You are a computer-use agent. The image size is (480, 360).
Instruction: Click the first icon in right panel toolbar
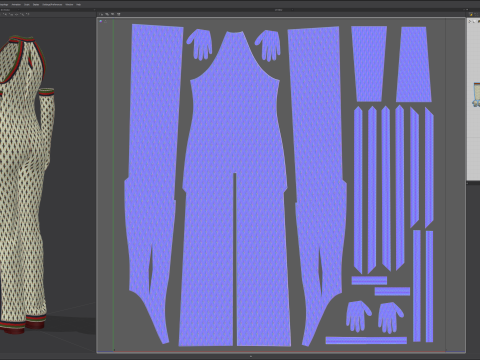(x=470, y=21)
